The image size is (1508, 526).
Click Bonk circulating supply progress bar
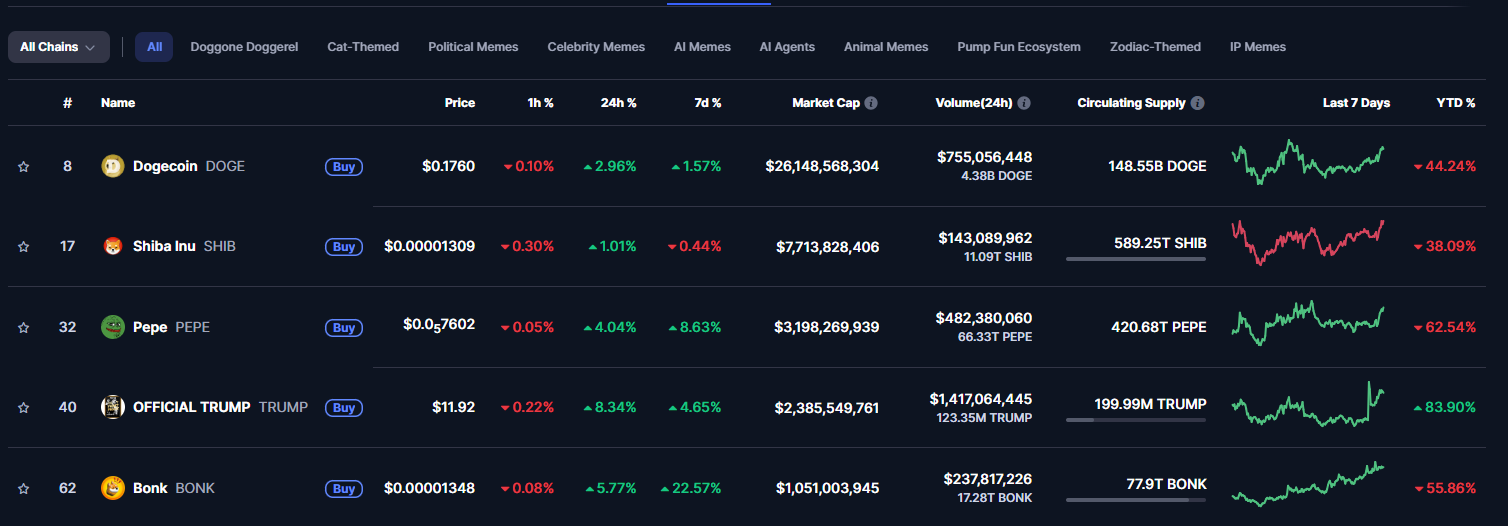click(1136, 500)
